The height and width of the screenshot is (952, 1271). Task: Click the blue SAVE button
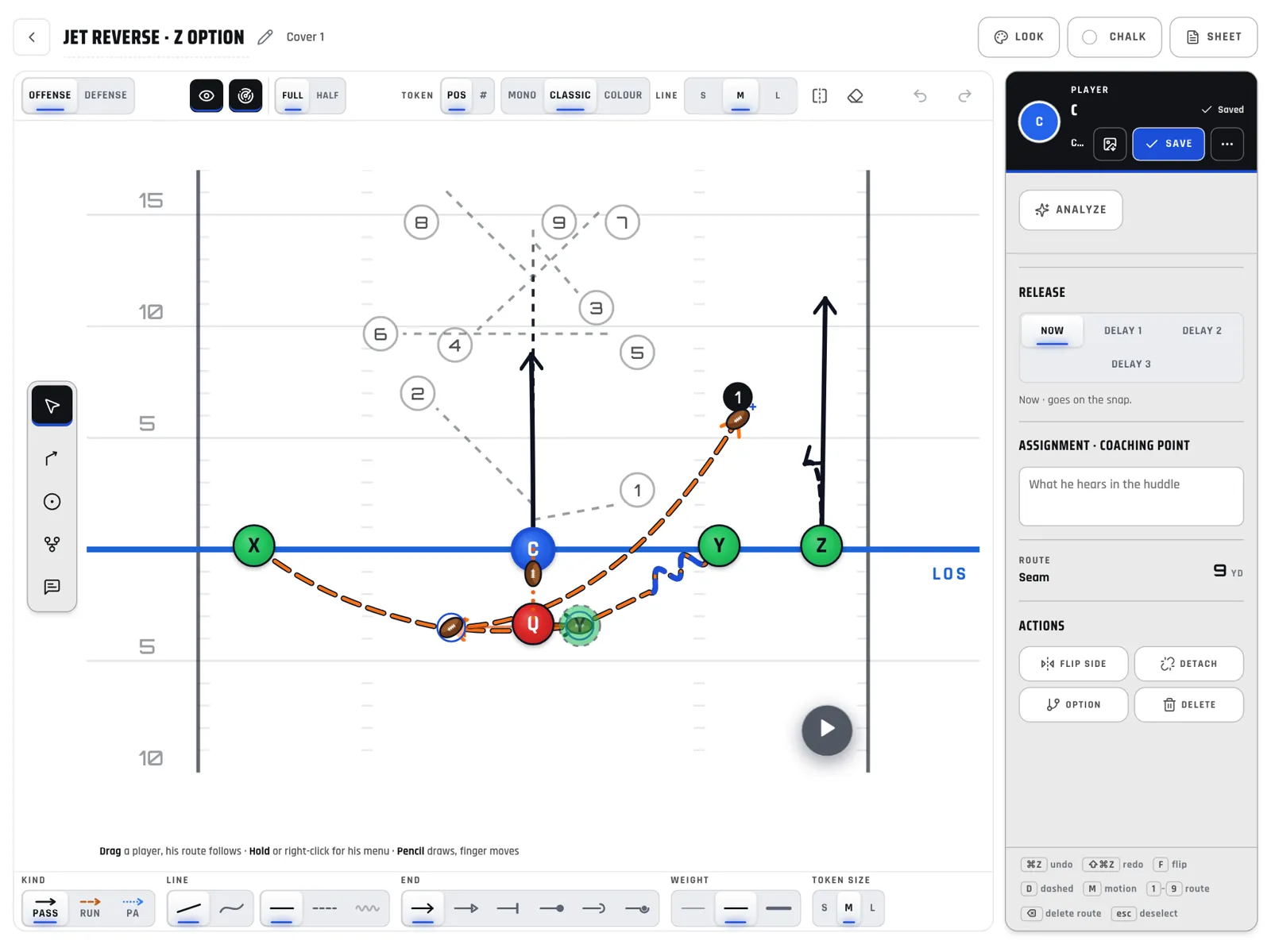1168,144
